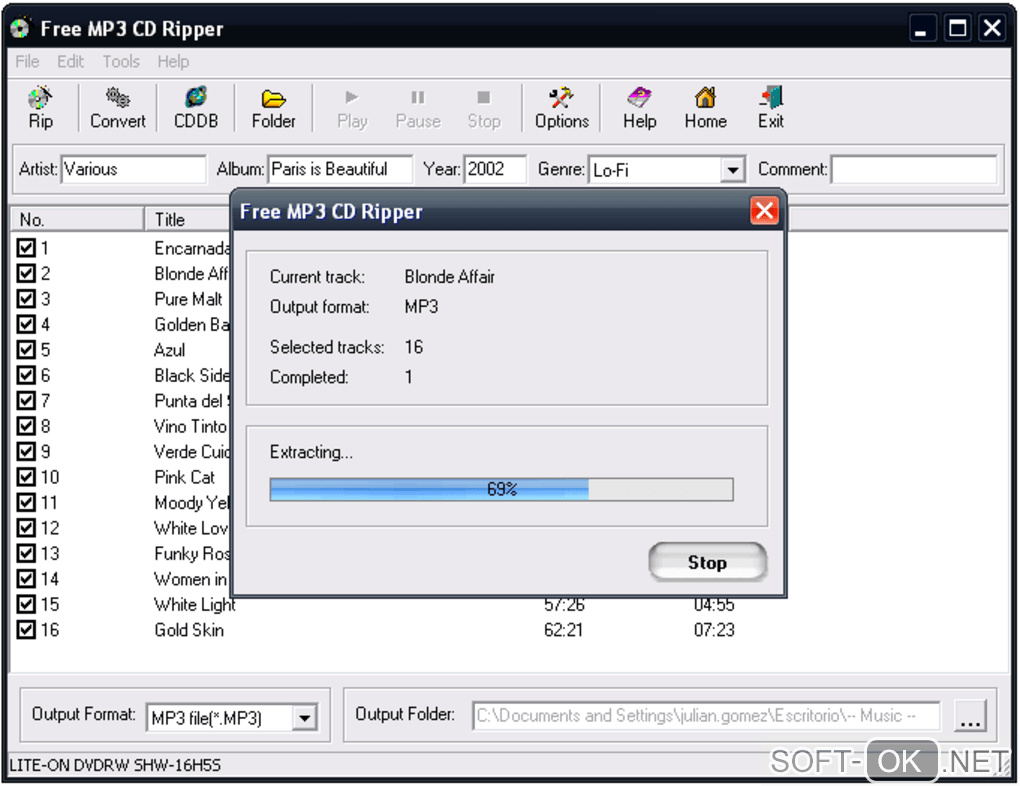Toggle track 8 Vino Tinto checkbox
The image size is (1020, 786).
tap(26, 426)
